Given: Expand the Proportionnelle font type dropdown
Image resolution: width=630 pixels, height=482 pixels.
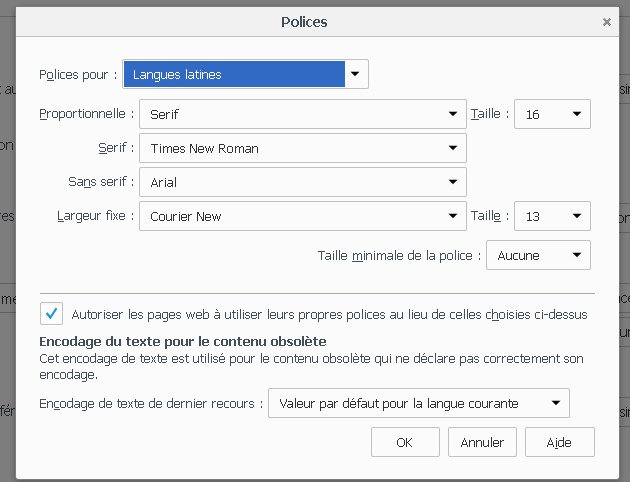Looking at the screenshot, I should pos(302,115).
